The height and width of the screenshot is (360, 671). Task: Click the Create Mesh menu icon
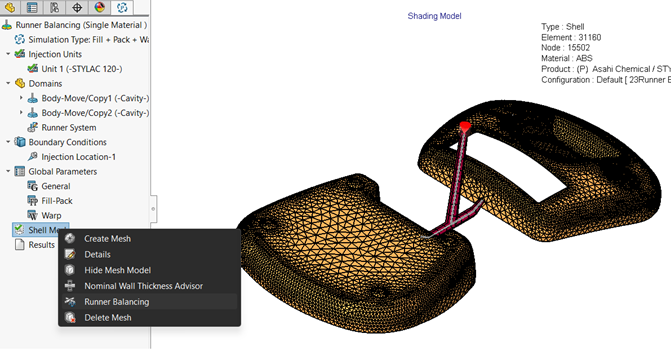click(x=70, y=238)
